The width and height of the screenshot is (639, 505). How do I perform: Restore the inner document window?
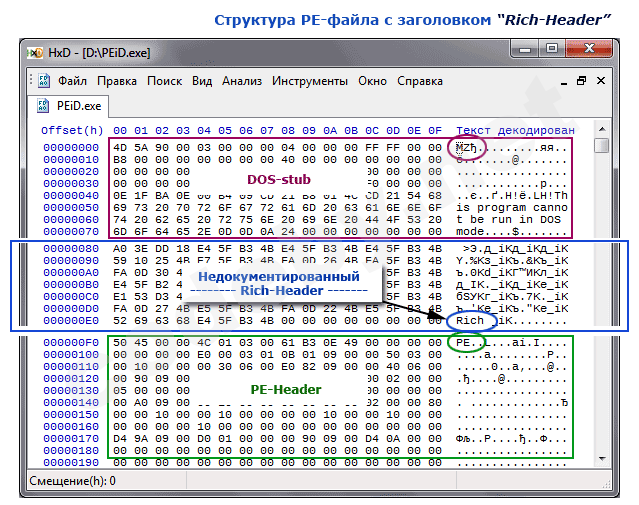(582, 81)
